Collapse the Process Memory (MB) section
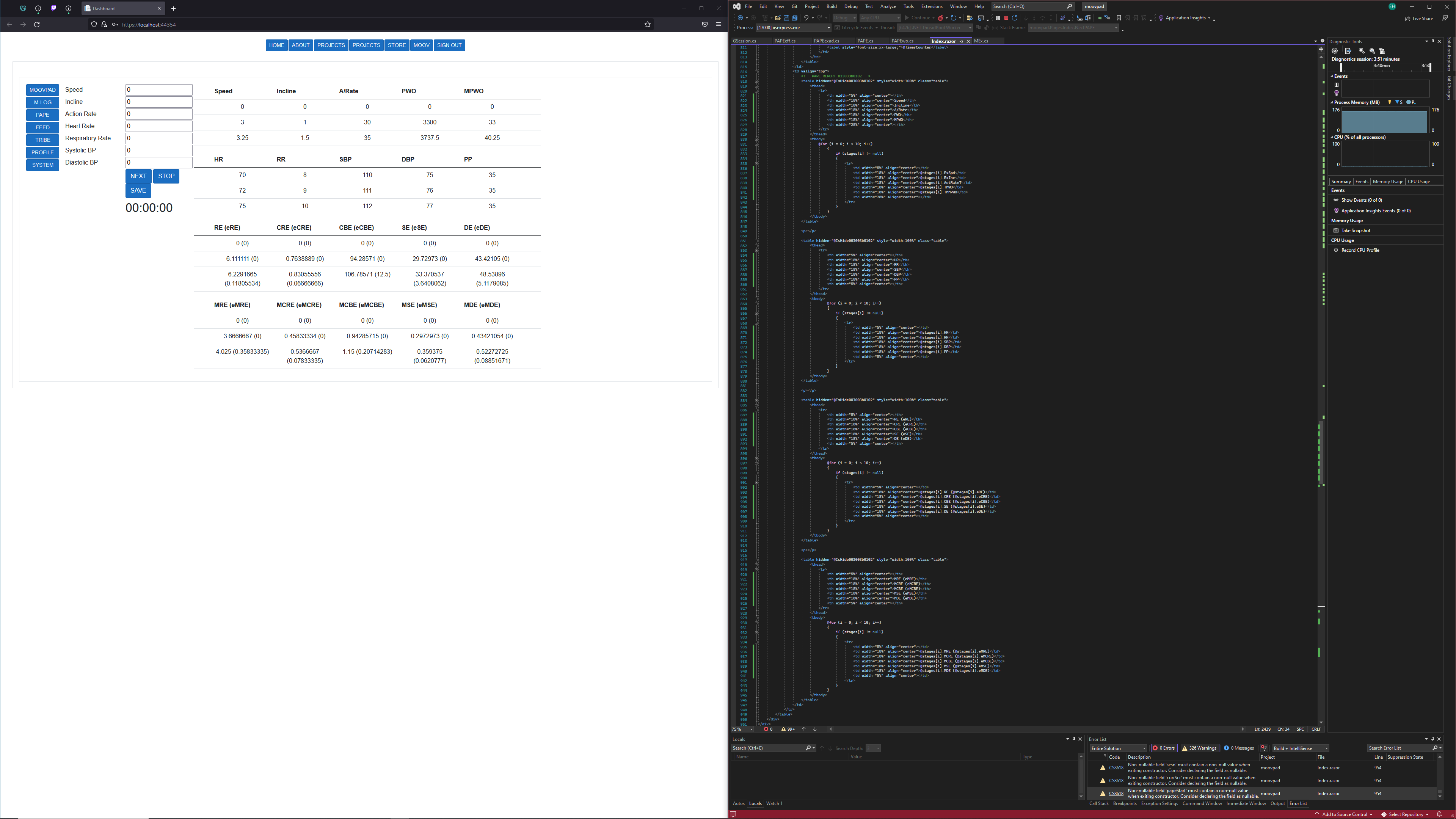This screenshot has height=819, width=1456. coord(1332,103)
